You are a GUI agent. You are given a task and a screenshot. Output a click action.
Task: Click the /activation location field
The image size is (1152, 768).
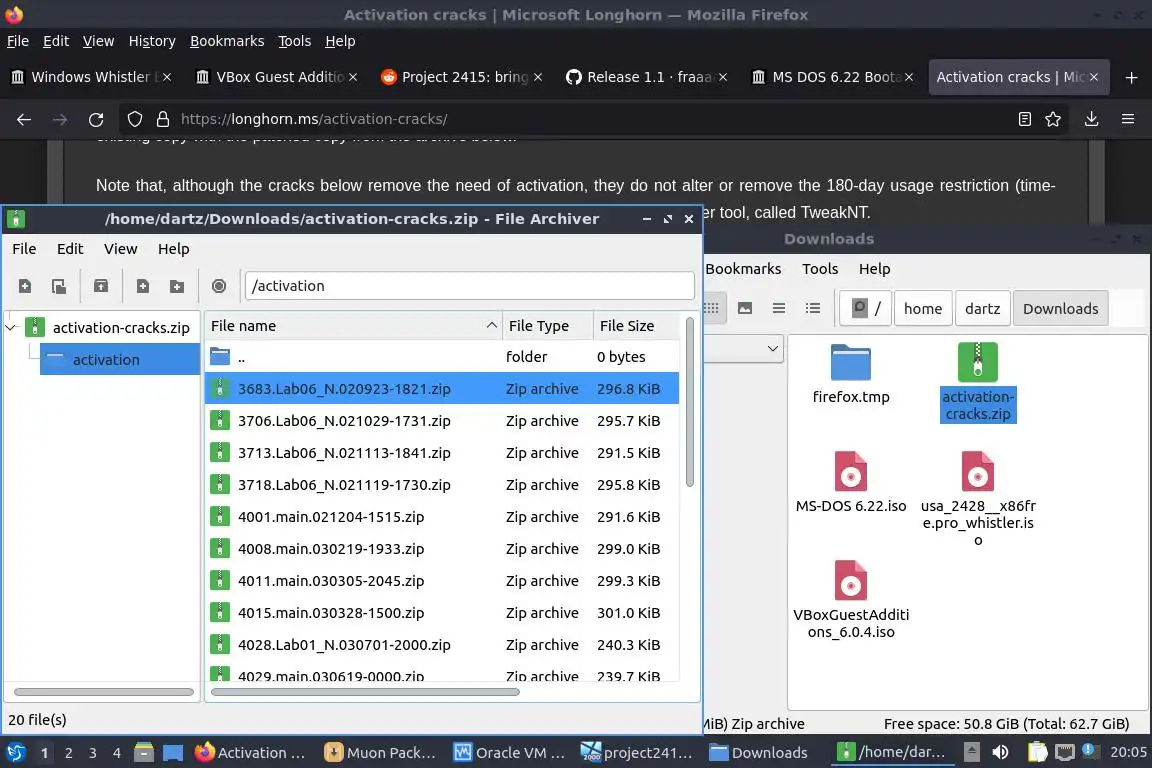pos(469,286)
